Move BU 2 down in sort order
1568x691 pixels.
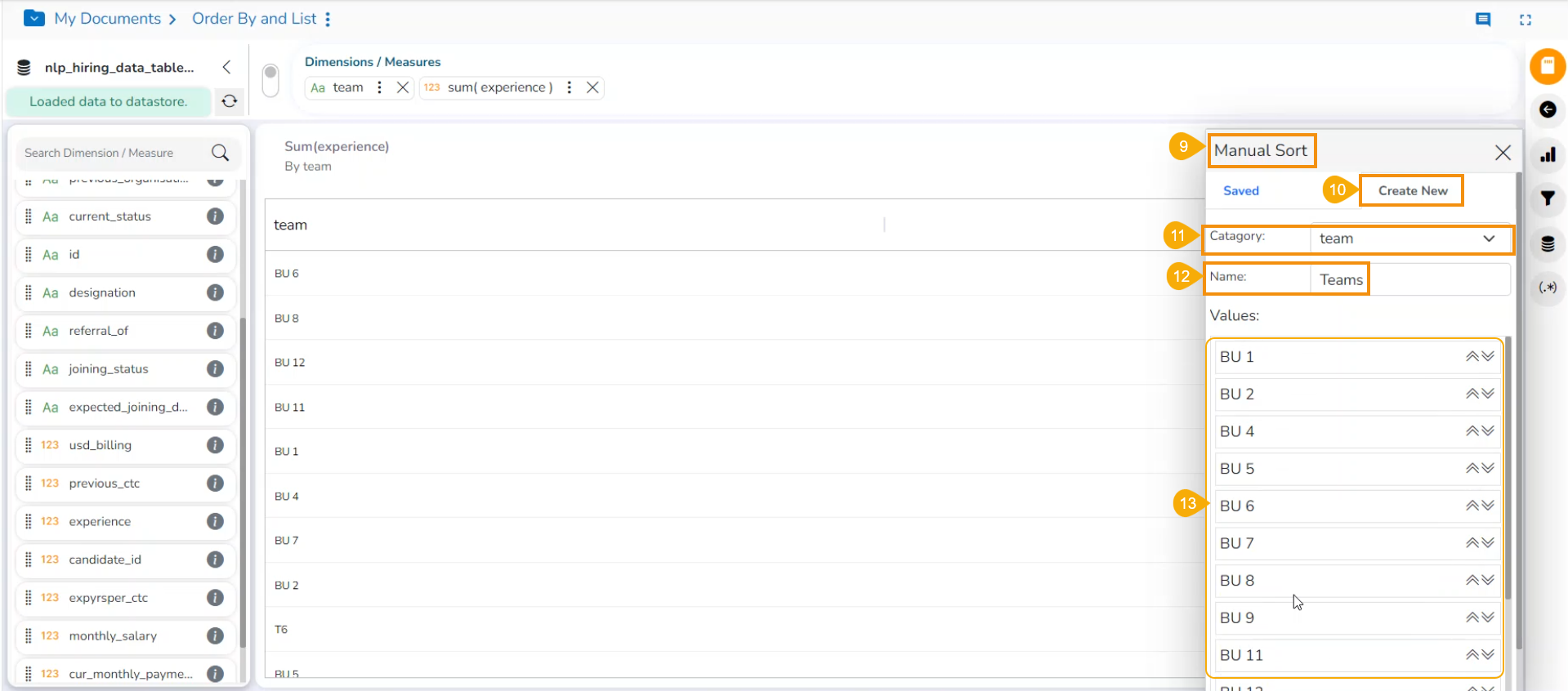click(x=1488, y=394)
